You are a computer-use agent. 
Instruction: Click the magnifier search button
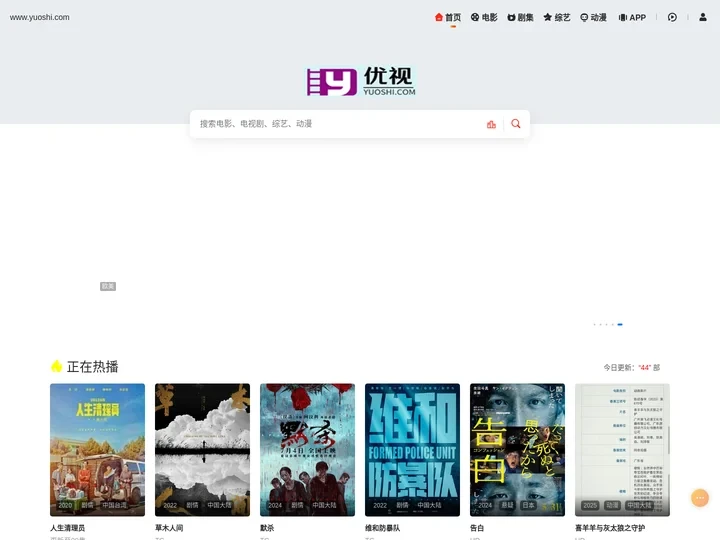tap(516, 124)
